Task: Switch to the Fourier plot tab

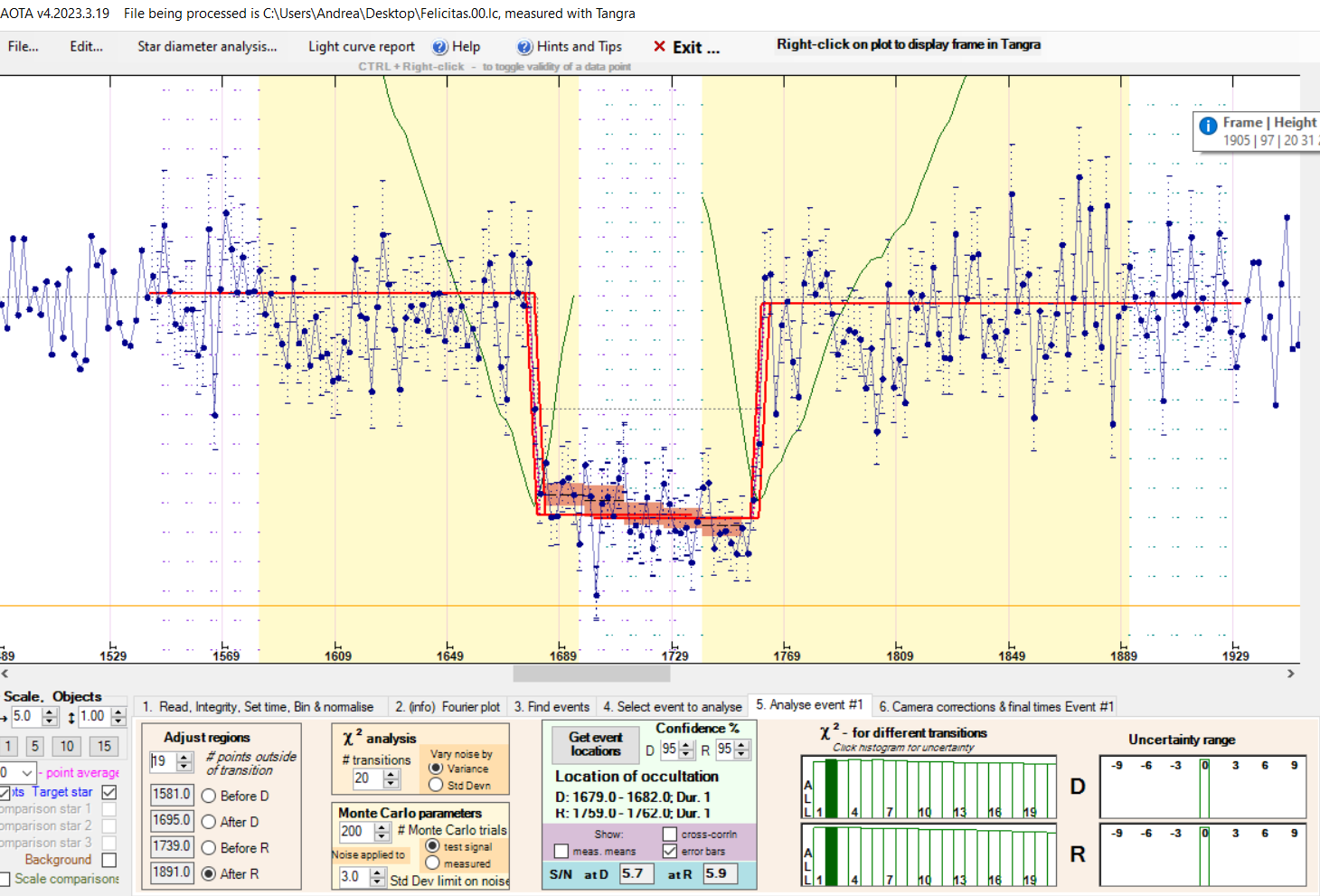Action: coord(448,707)
